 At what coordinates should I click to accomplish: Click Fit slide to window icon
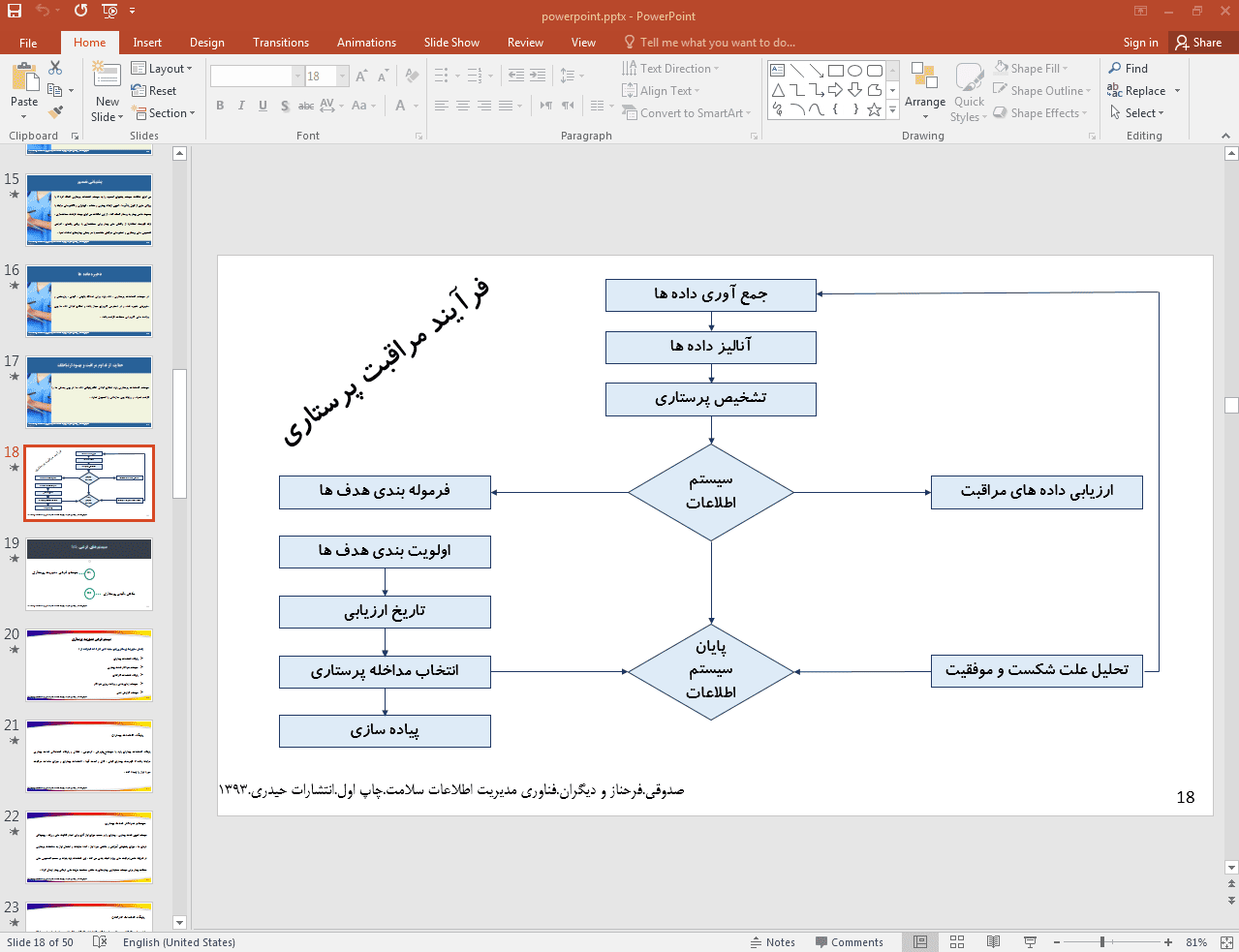point(1226,941)
